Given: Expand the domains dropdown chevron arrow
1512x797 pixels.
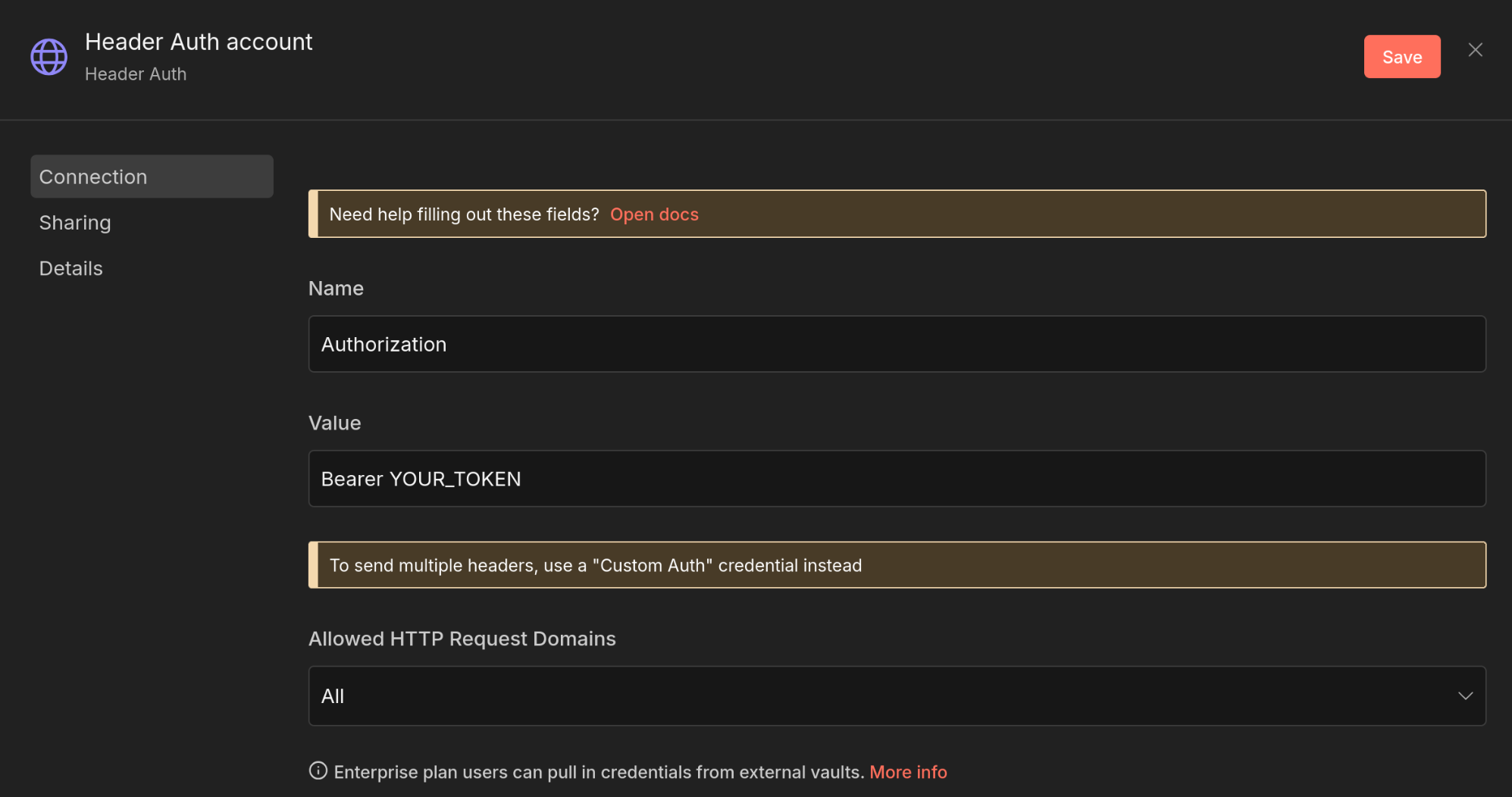Looking at the screenshot, I should tap(1465, 695).
